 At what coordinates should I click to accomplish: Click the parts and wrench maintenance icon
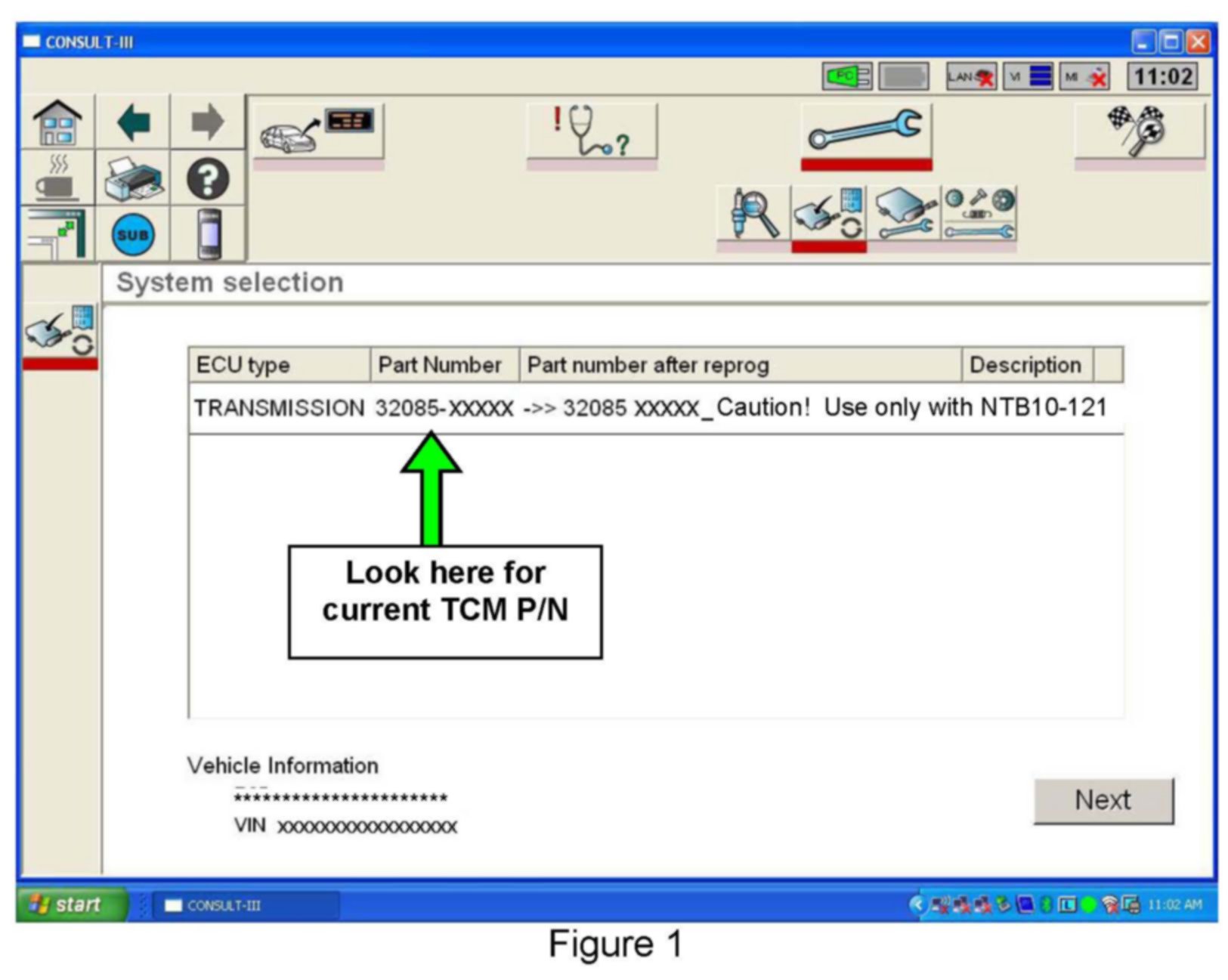(x=979, y=215)
